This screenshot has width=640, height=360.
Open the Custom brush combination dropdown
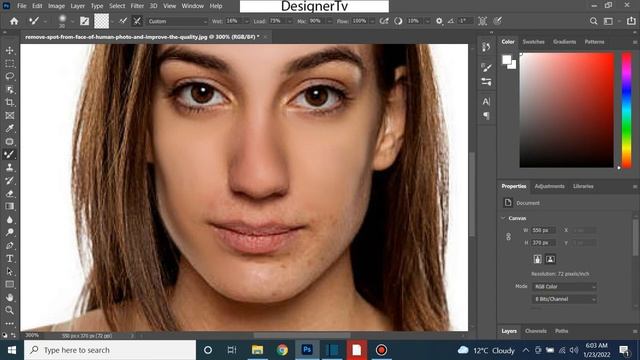[177, 21]
